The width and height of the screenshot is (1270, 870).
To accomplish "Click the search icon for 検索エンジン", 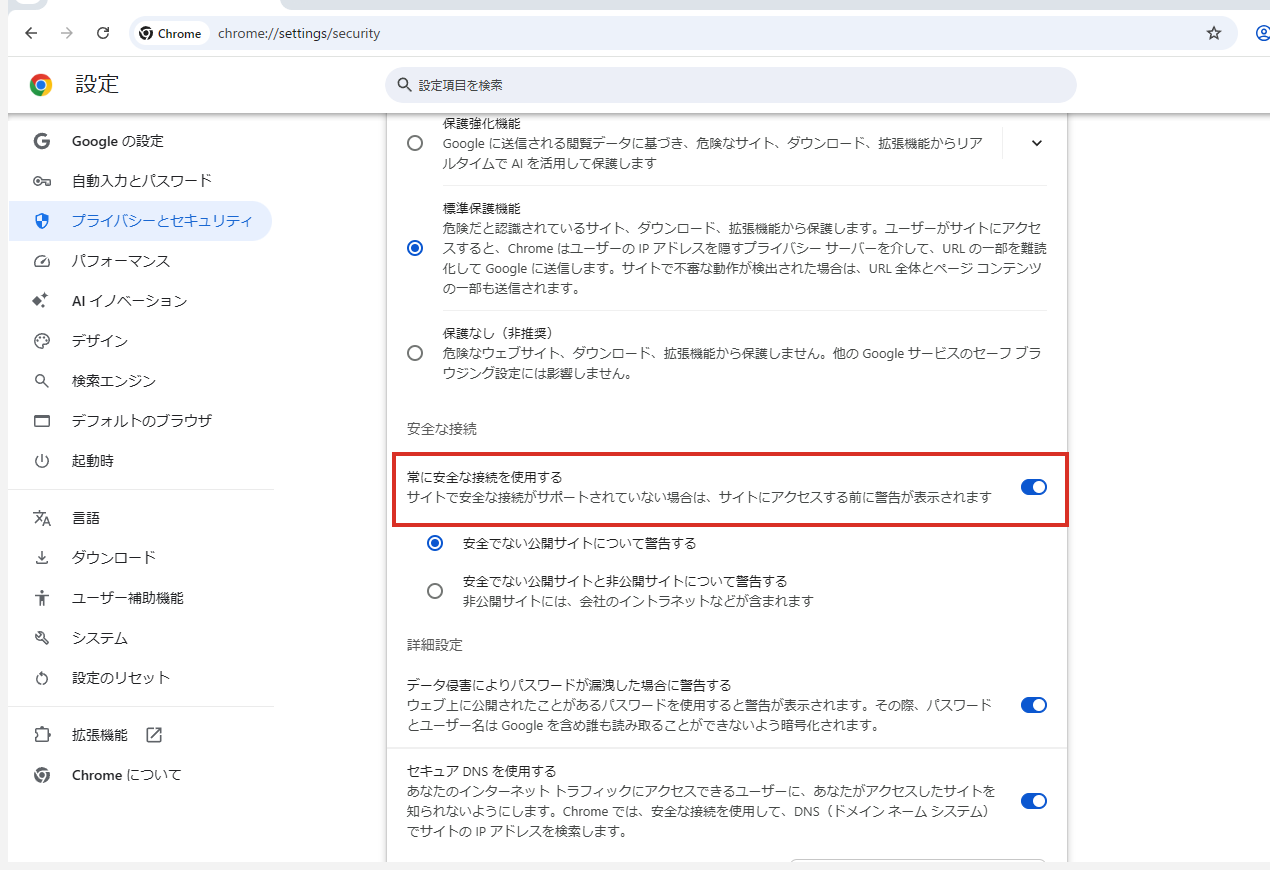I will (41, 381).
